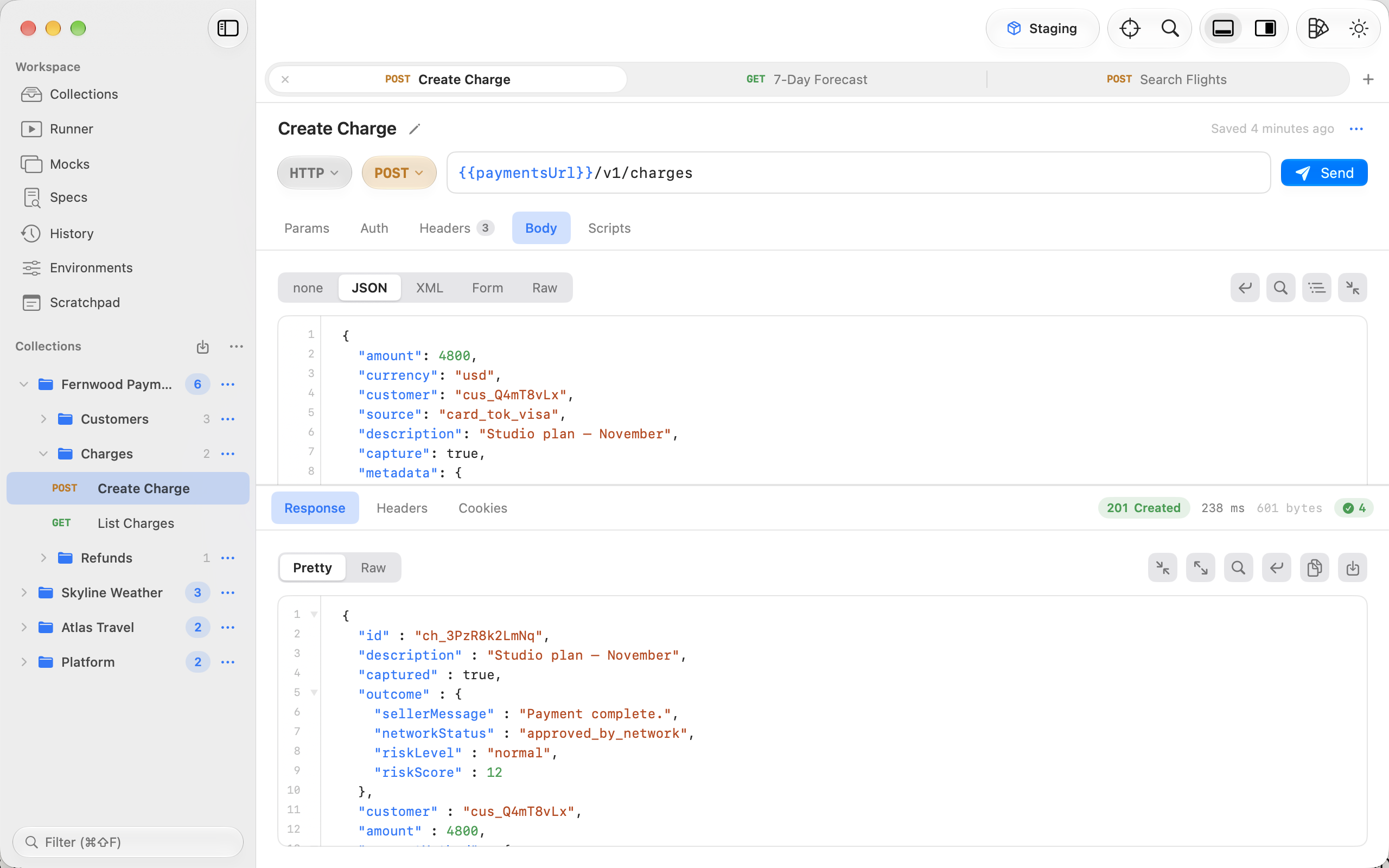Add a new request tab
Screen dimensions: 1389x868
[1368, 79]
